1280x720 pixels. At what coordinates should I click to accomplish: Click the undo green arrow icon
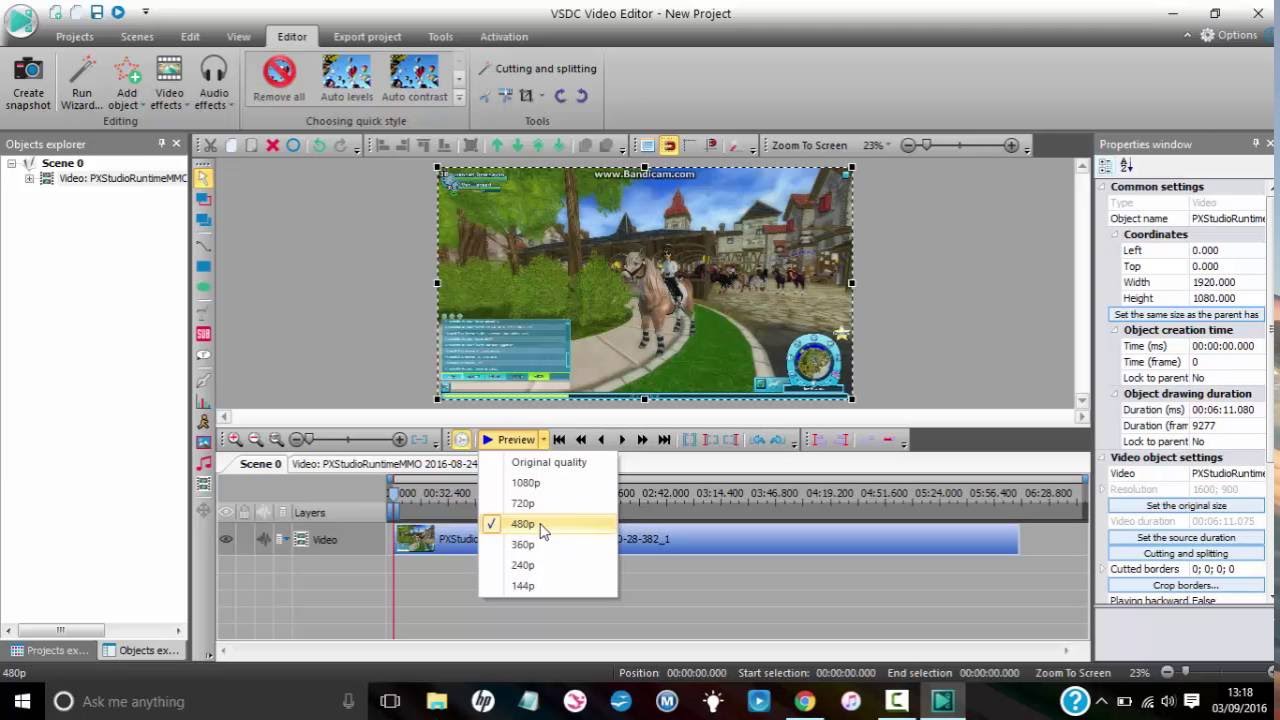click(x=319, y=145)
